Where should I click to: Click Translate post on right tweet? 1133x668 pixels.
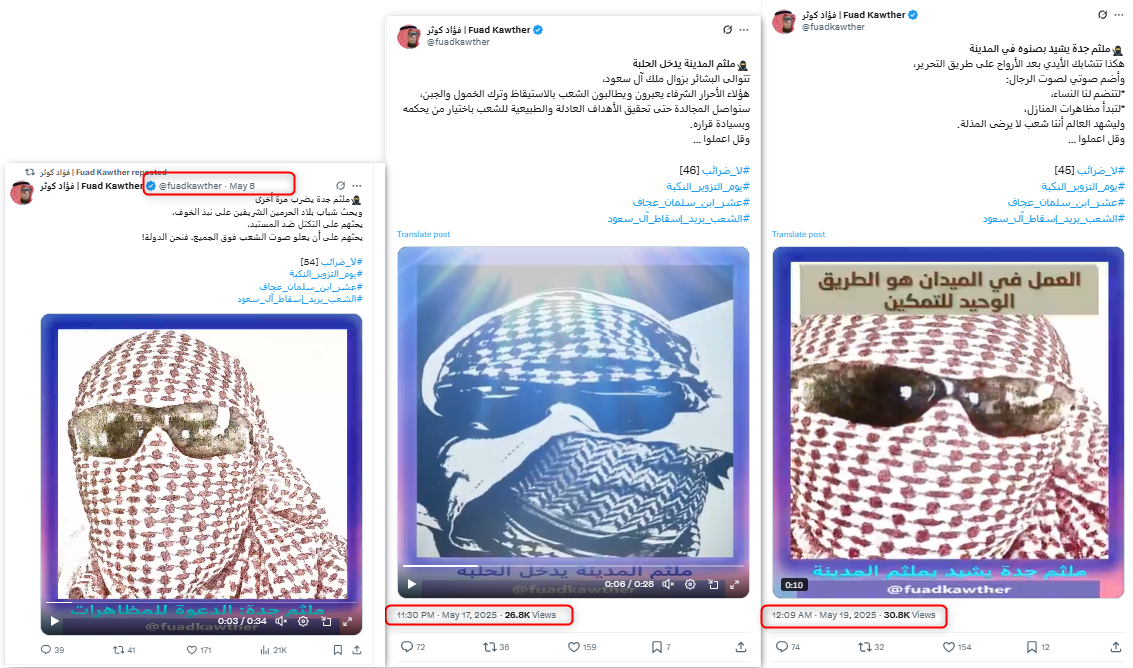(798, 234)
